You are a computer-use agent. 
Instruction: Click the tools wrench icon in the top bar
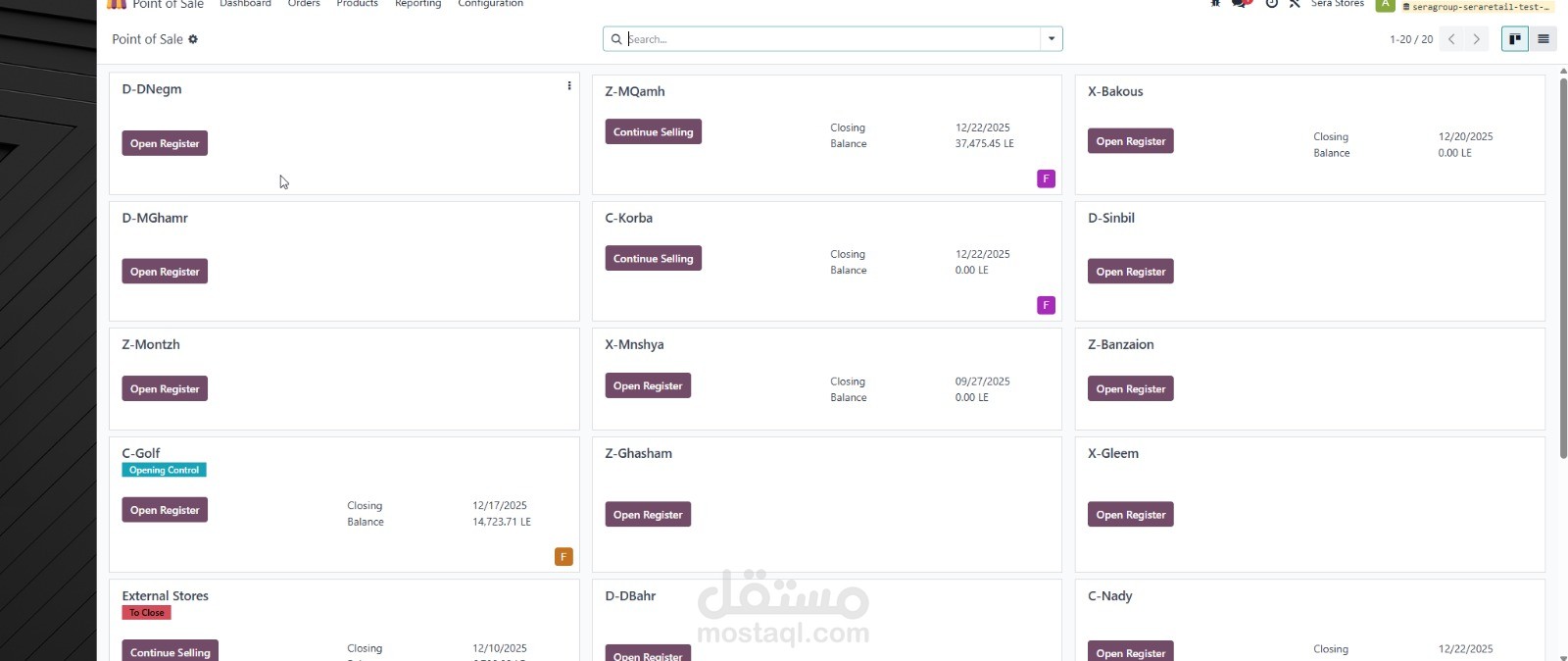(1295, 3)
